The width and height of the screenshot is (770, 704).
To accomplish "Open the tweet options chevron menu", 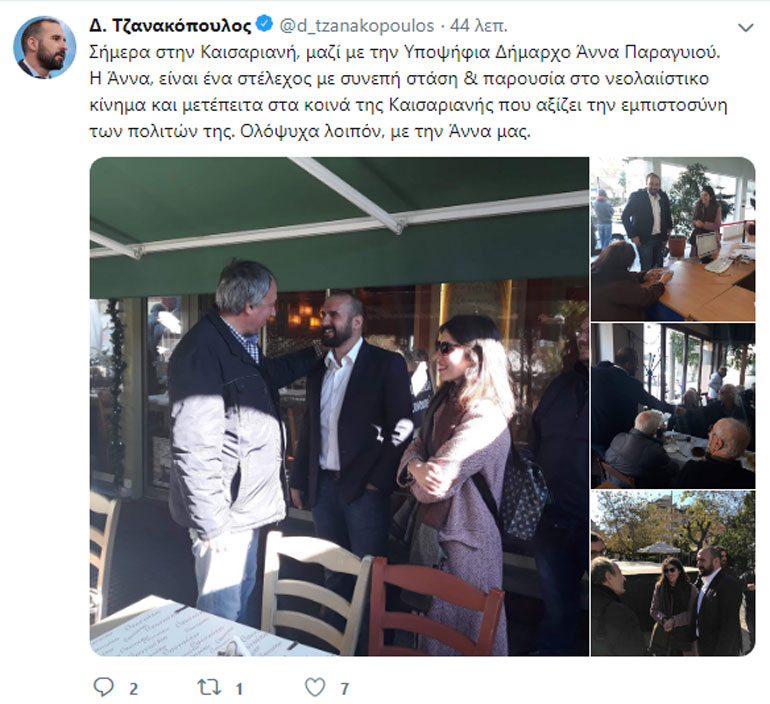I will [x=745, y=27].
